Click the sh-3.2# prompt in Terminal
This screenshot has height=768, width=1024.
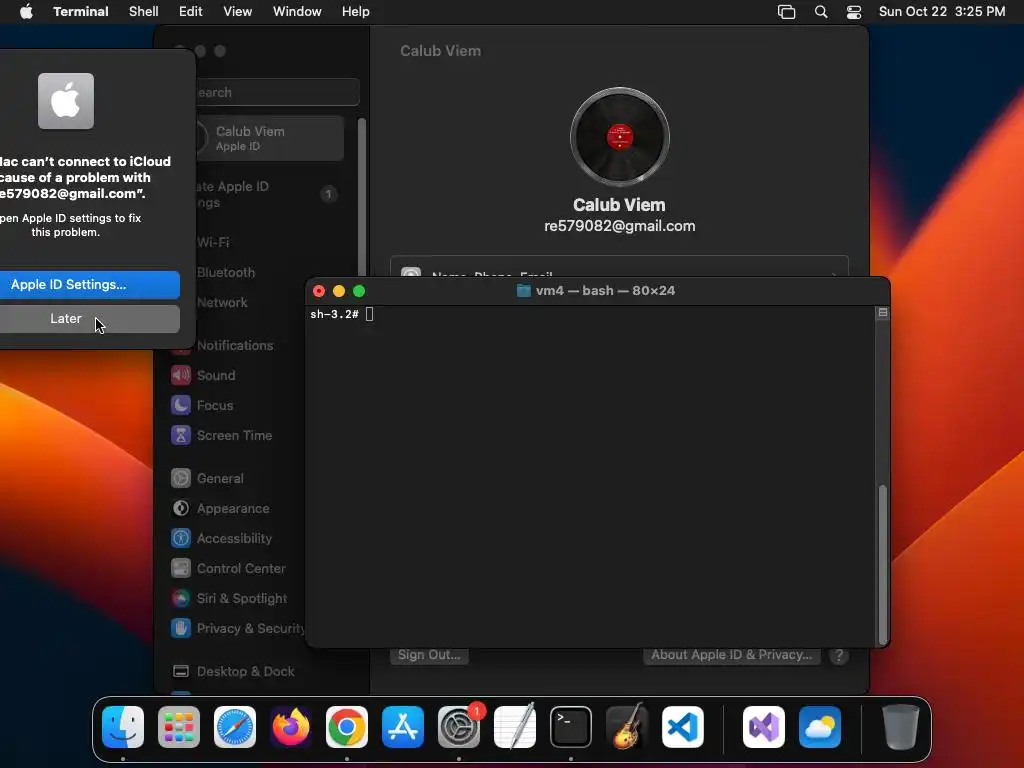334,314
